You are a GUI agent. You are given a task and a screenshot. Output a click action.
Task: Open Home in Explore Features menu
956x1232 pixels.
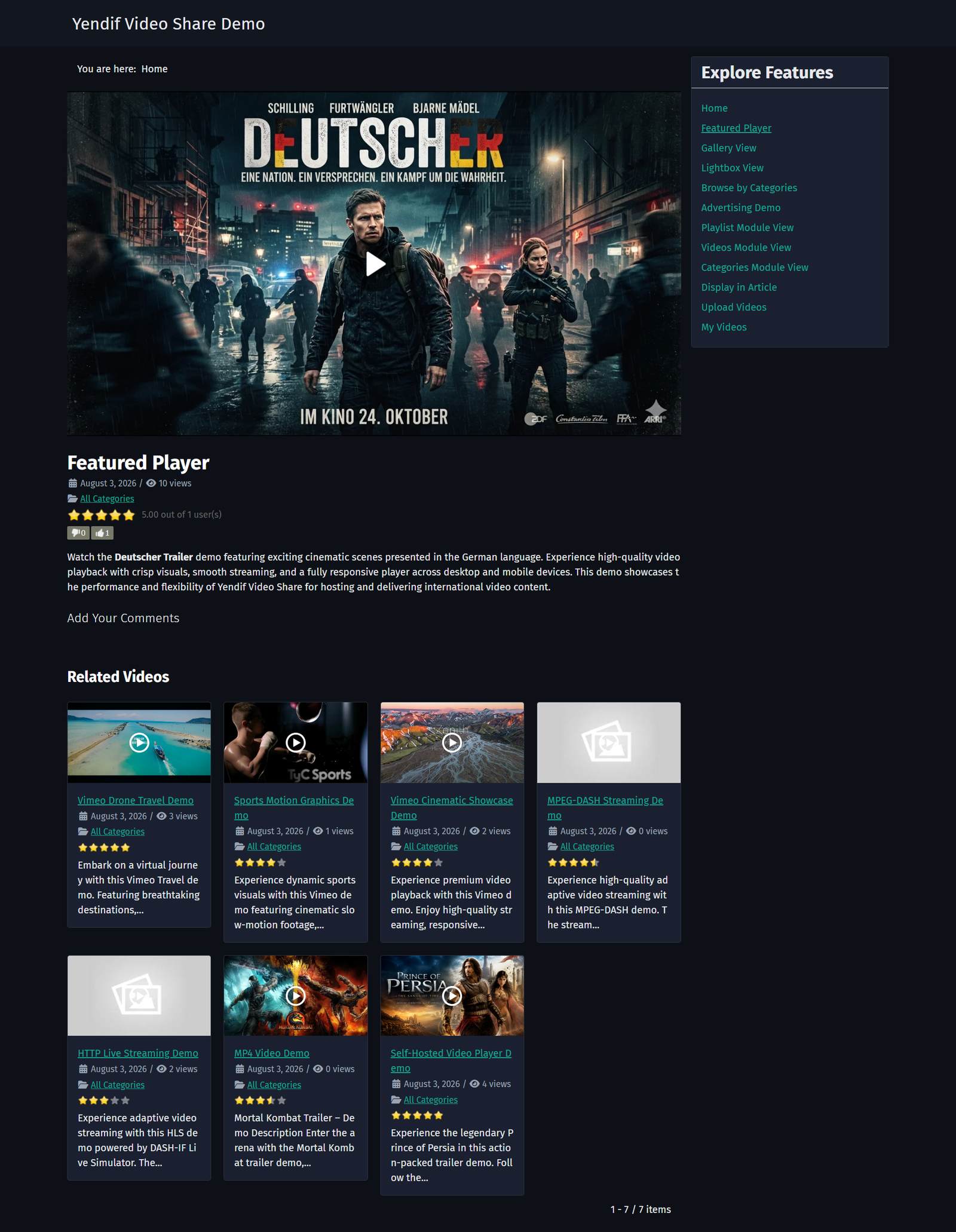coord(715,108)
